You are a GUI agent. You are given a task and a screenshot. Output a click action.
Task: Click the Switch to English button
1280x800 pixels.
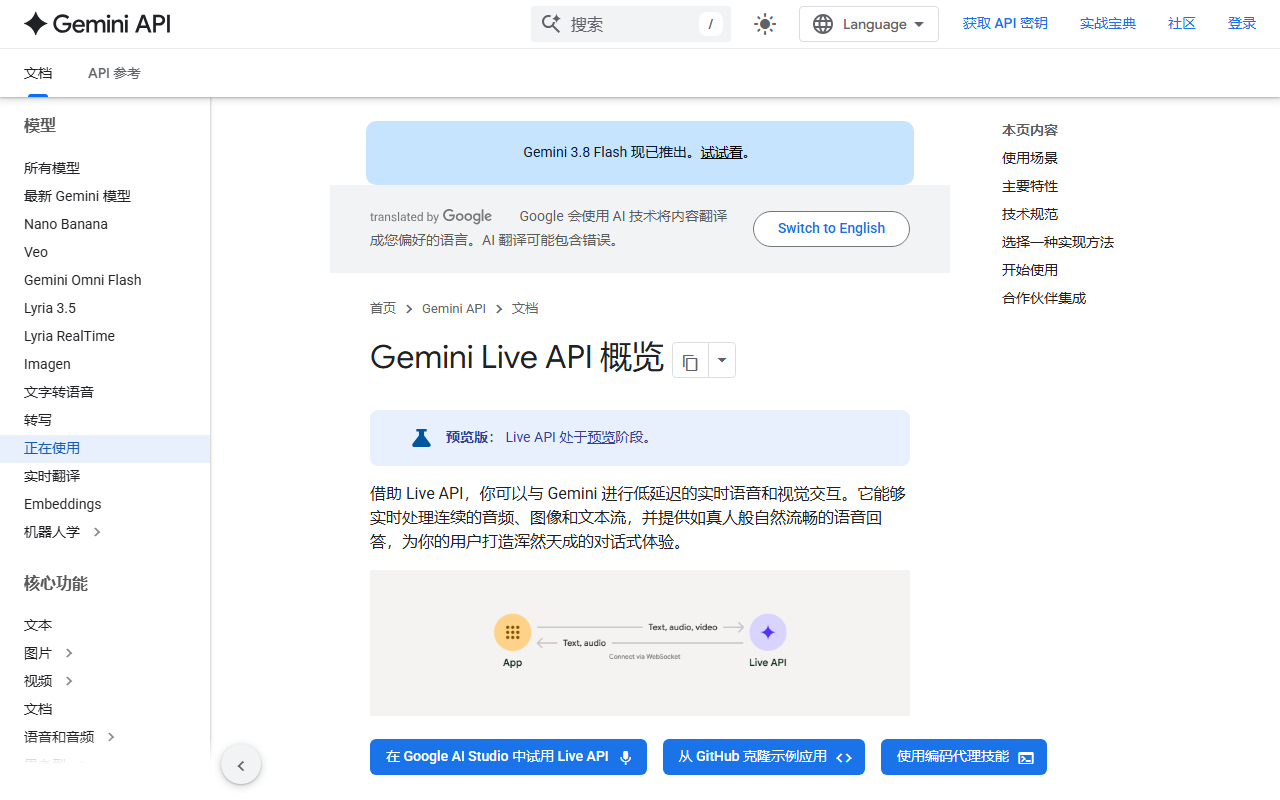pyautogui.click(x=831, y=228)
